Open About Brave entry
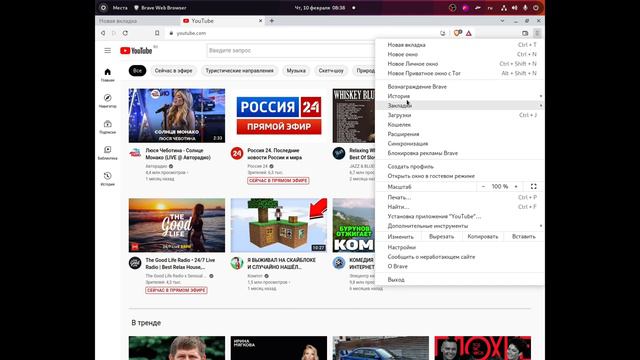640x360 pixels. [x=460, y=266]
